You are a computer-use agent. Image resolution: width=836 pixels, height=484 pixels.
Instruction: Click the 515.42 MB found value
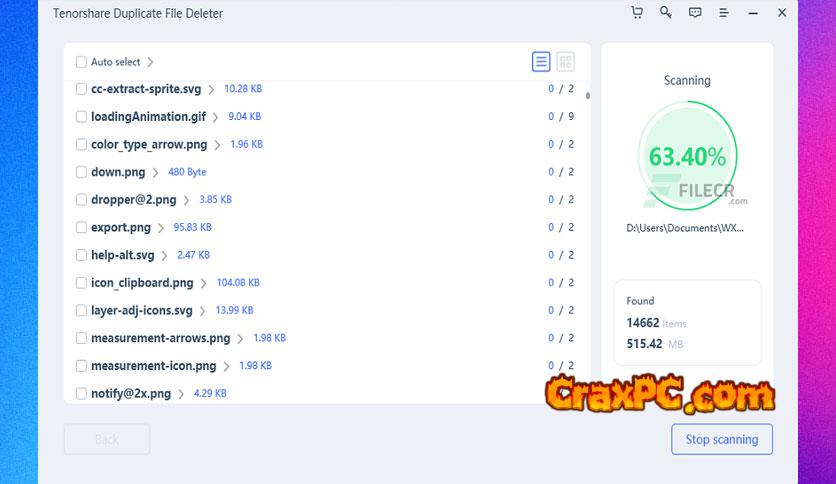coord(645,344)
